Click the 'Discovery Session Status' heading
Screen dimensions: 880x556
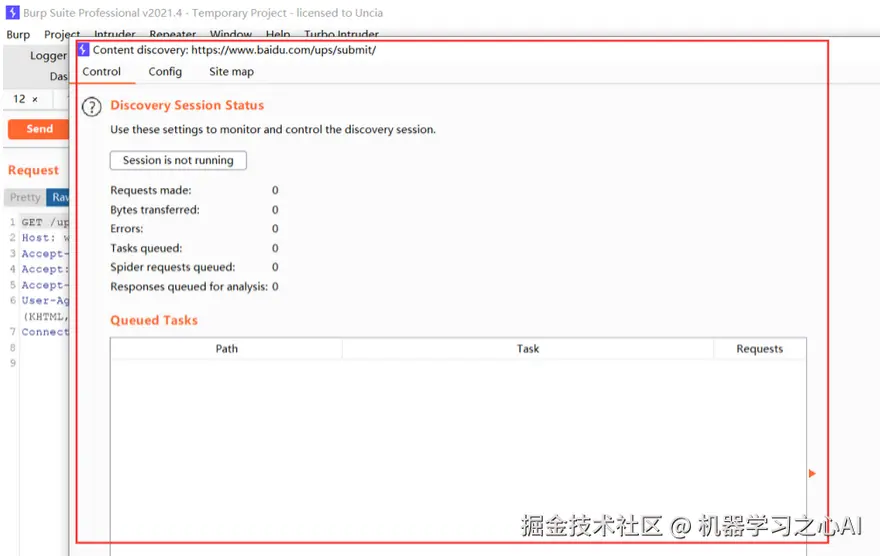coord(187,105)
